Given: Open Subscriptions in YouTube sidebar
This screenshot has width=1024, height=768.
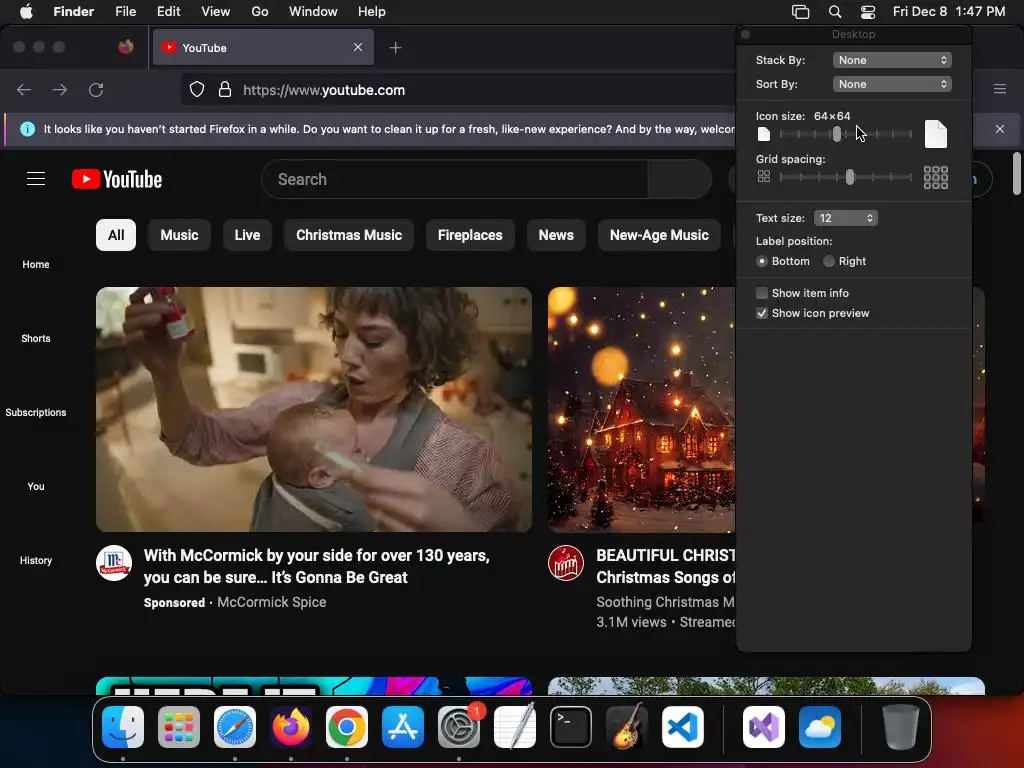Looking at the screenshot, I should click(x=36, y=412).
